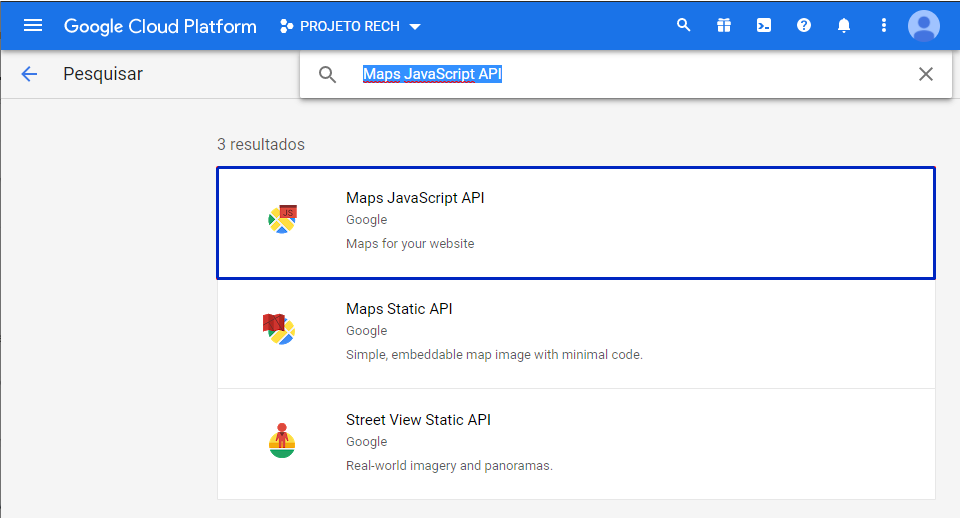Open the gift free trial icon

click(724, 25)
